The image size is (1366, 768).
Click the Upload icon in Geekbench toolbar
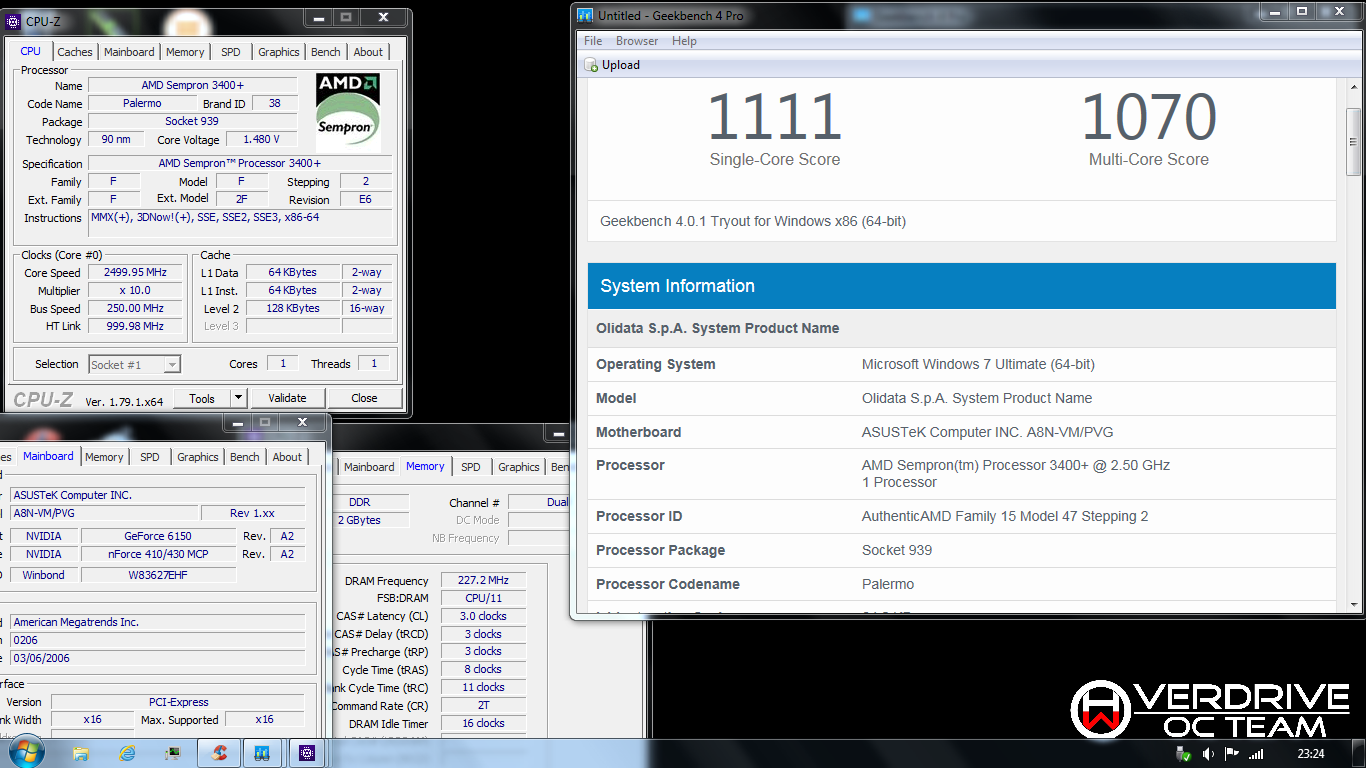590,65
